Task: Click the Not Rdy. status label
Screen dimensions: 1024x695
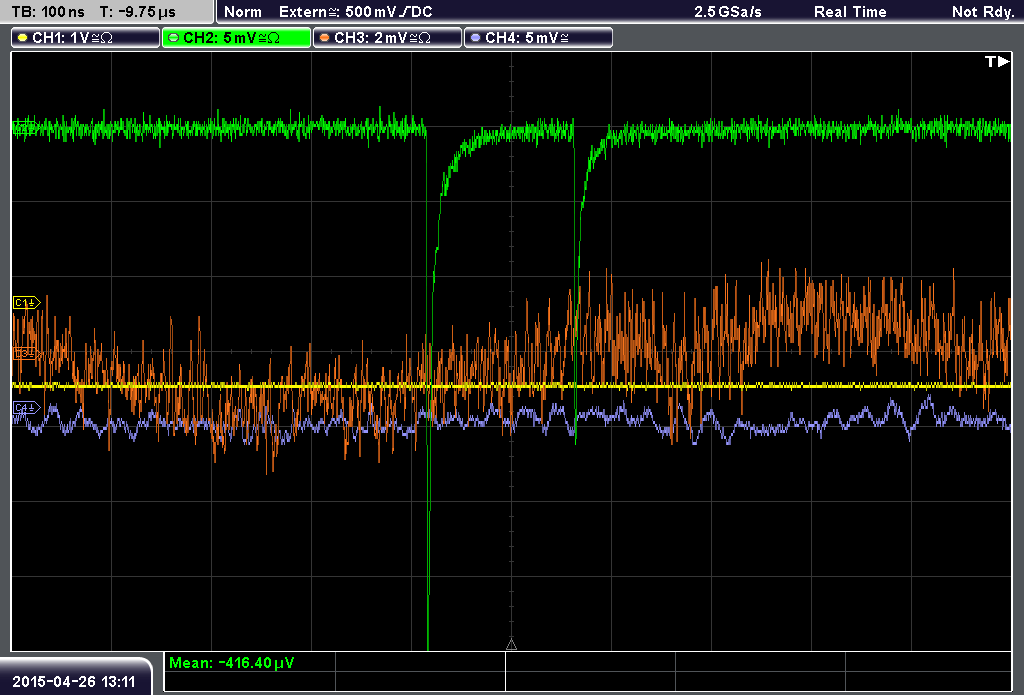Action: pyautogui.click(x=983, y=12)
